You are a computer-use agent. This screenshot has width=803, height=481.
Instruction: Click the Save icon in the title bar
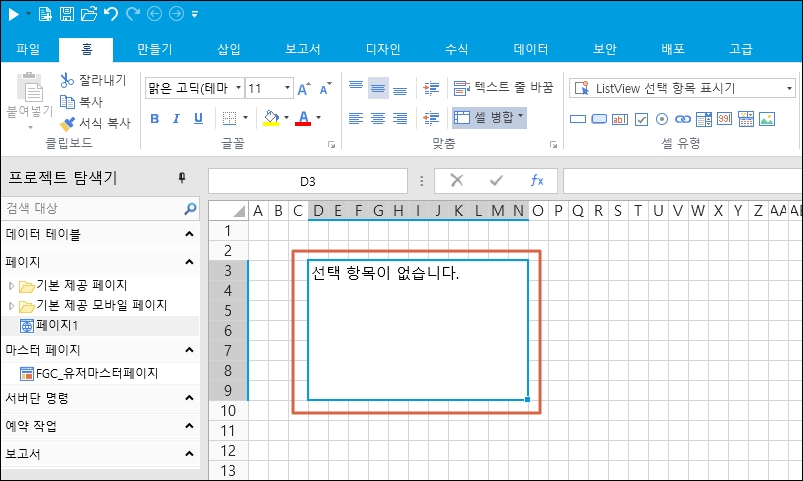tap(67, 14)
